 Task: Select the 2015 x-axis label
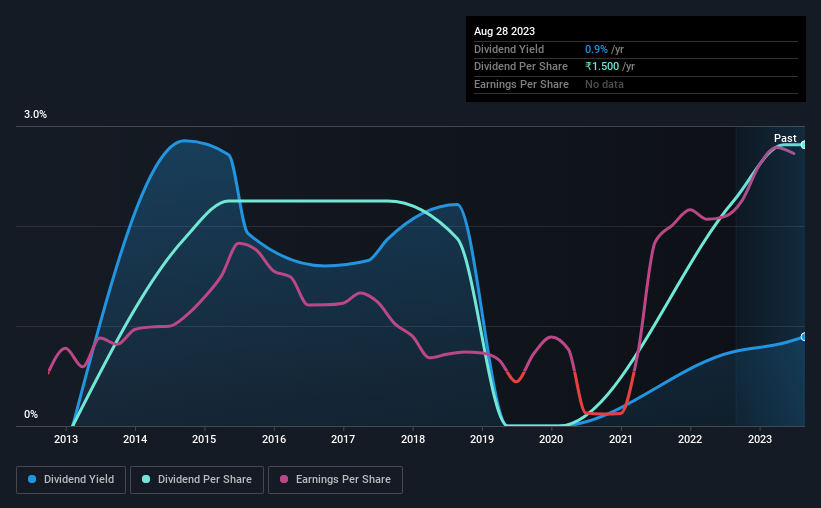(x=204, y=439)
